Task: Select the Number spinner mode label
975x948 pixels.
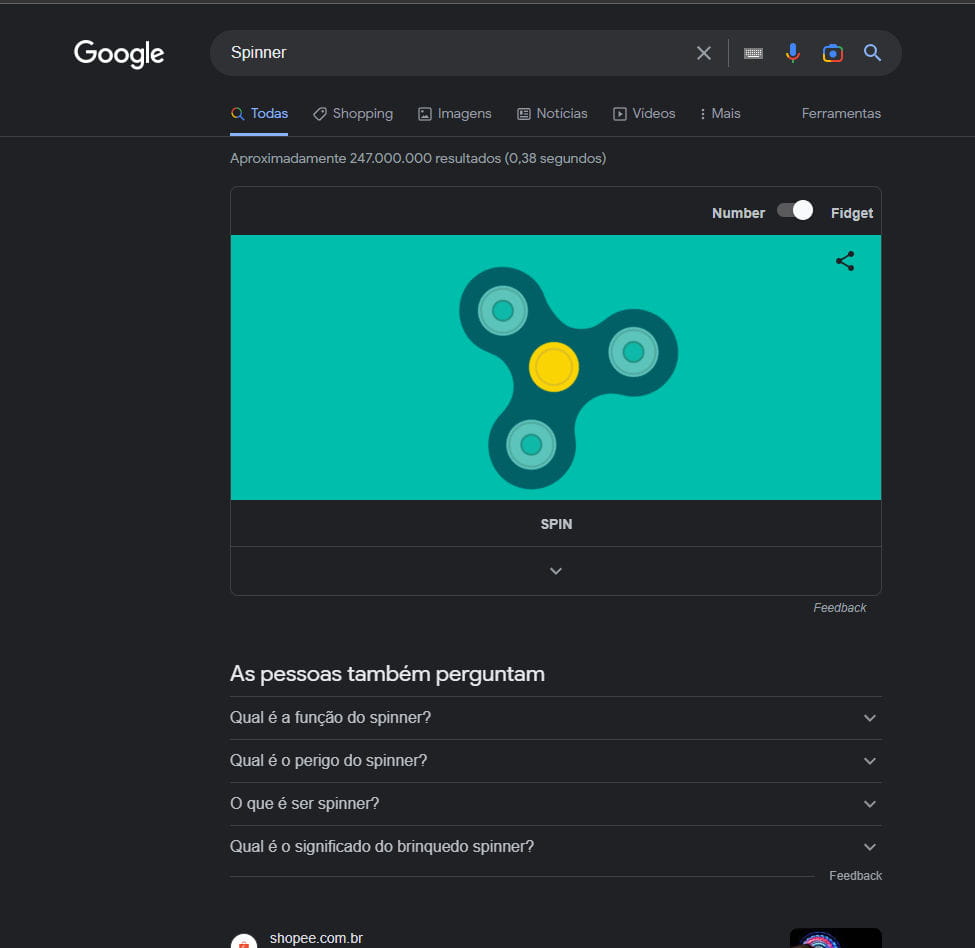Action: point(738,213)
